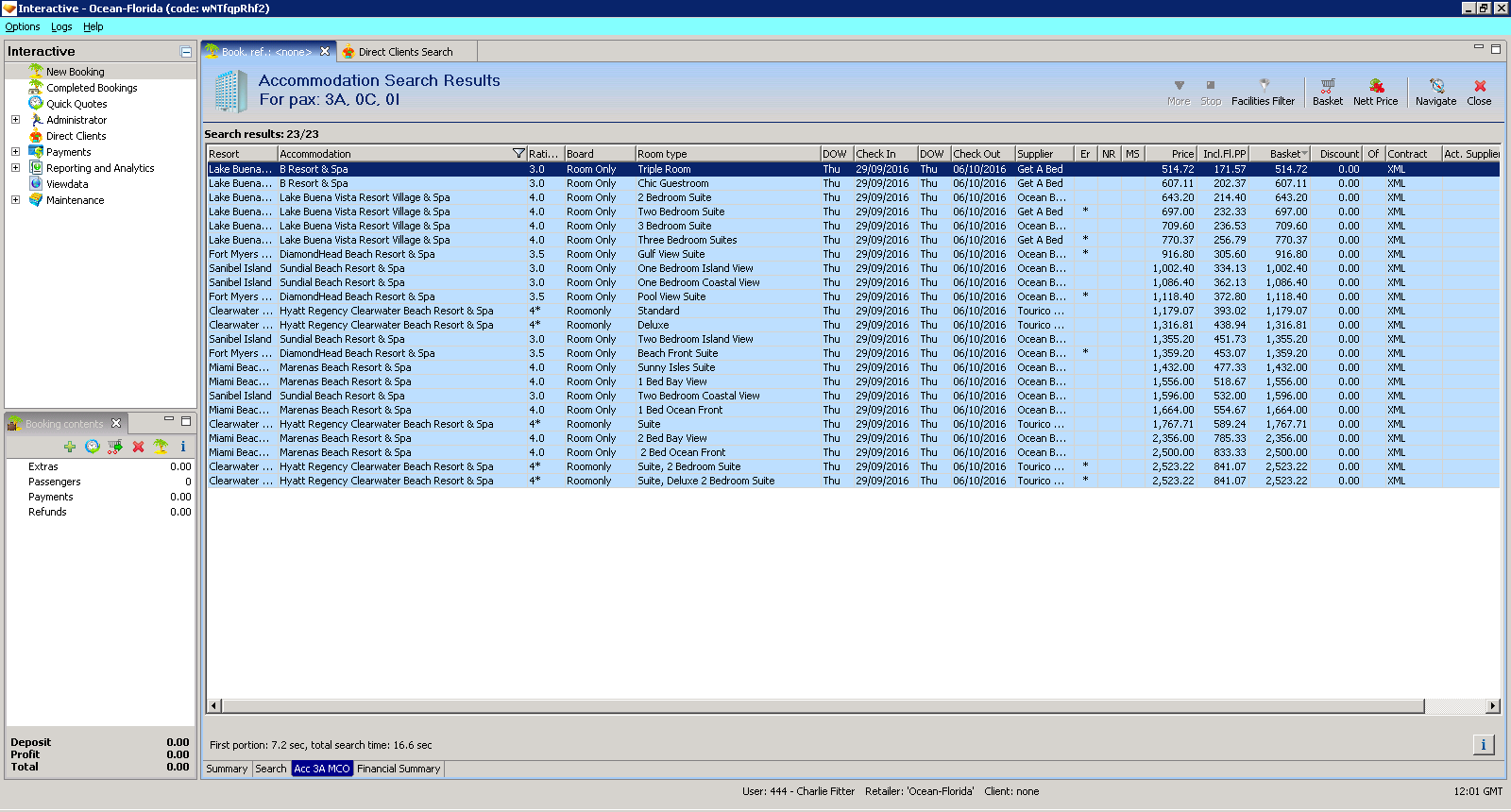Screen dimensions: 1511x812
Task: Click the red X delete icon in Booking contents
Action: pos(138,447)
